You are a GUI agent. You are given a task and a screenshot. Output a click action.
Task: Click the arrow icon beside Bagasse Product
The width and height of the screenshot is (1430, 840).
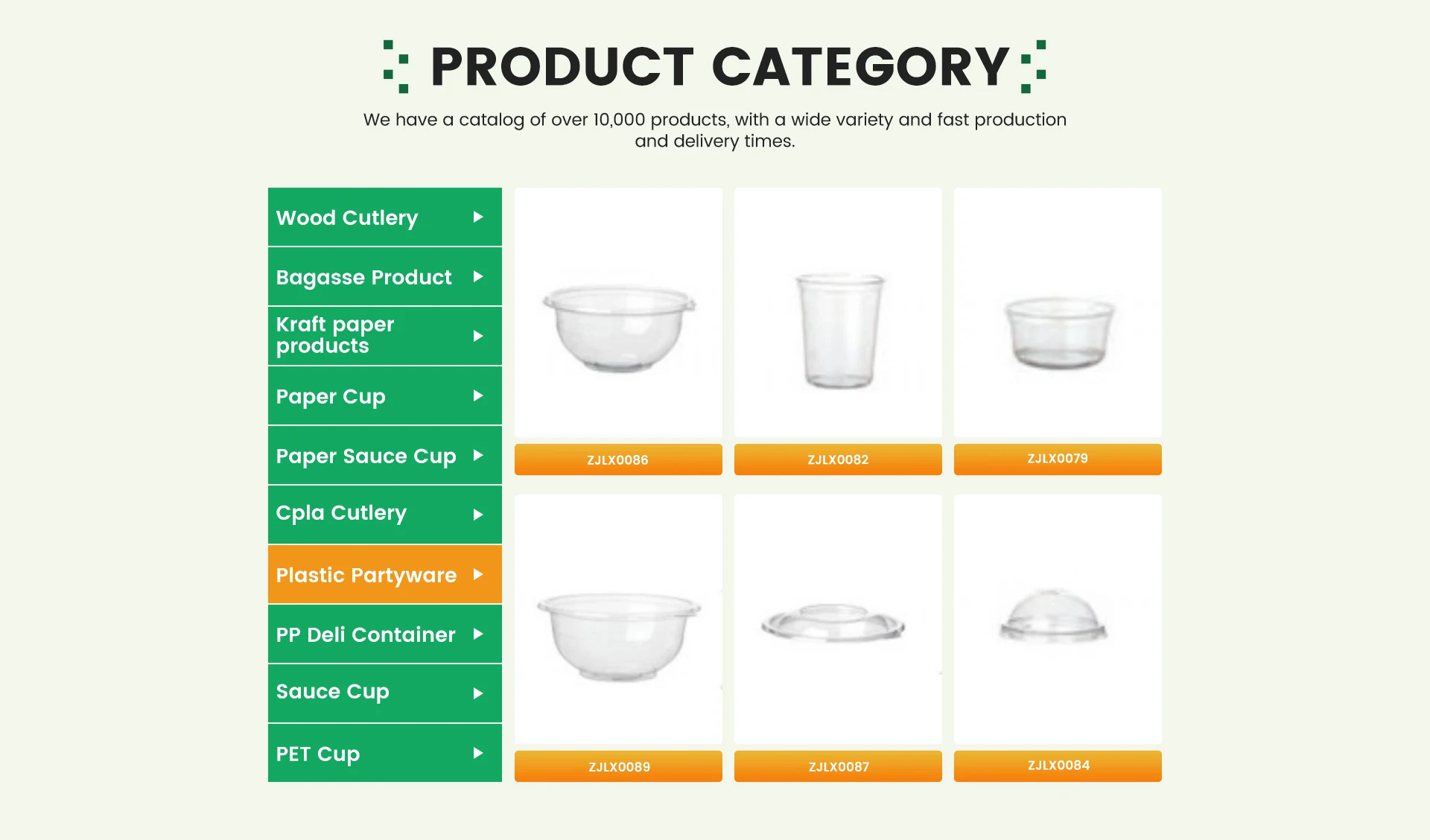(x=478, y=277)
